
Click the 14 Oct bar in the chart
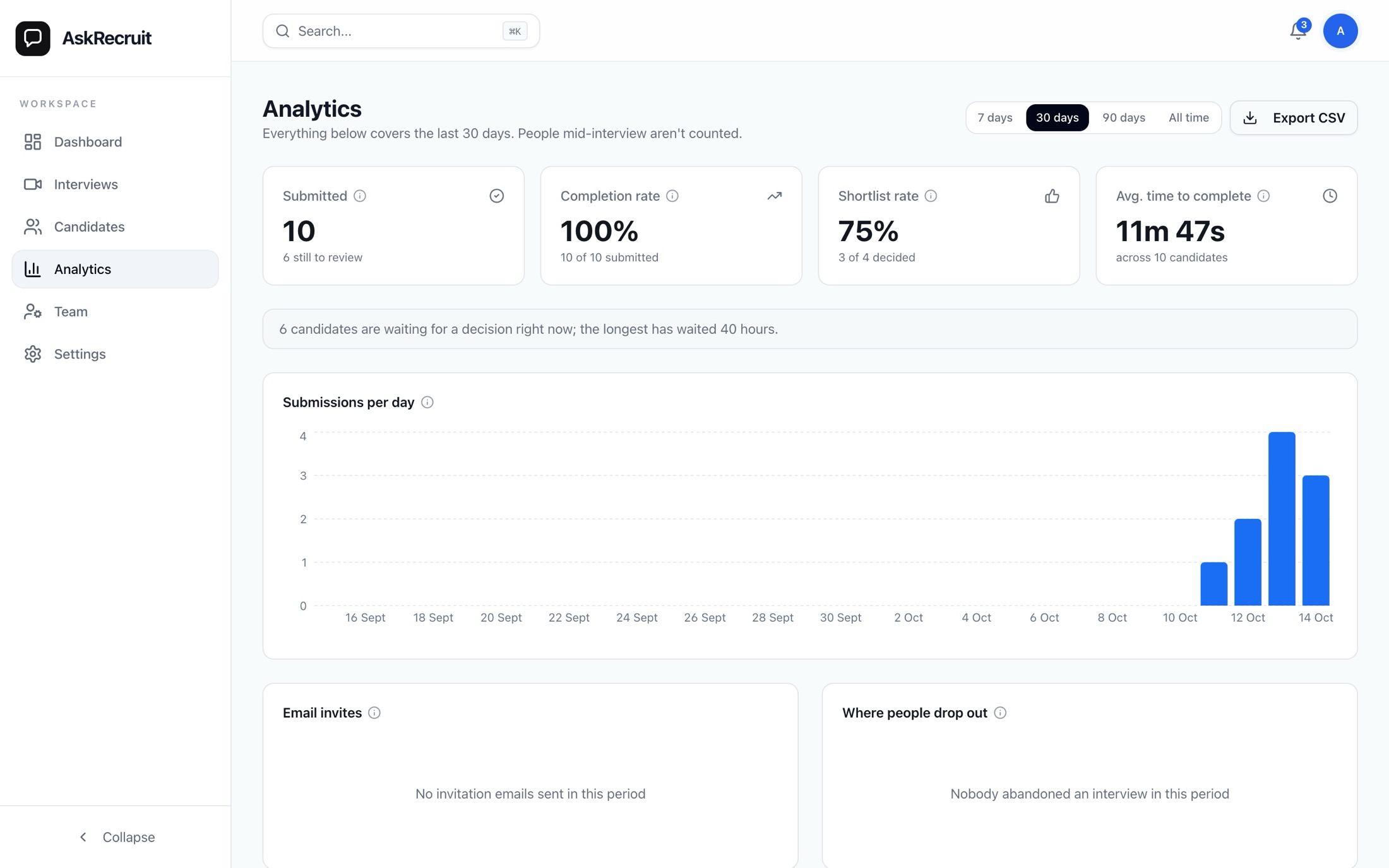1316,540
